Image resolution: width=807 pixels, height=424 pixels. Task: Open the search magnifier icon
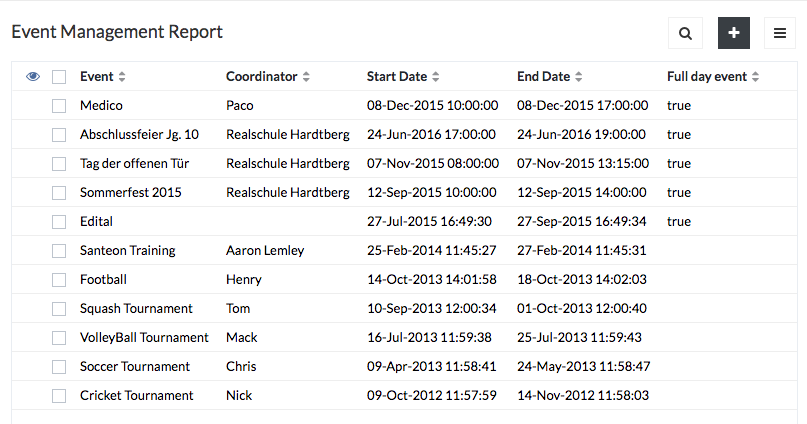point(685,33)
